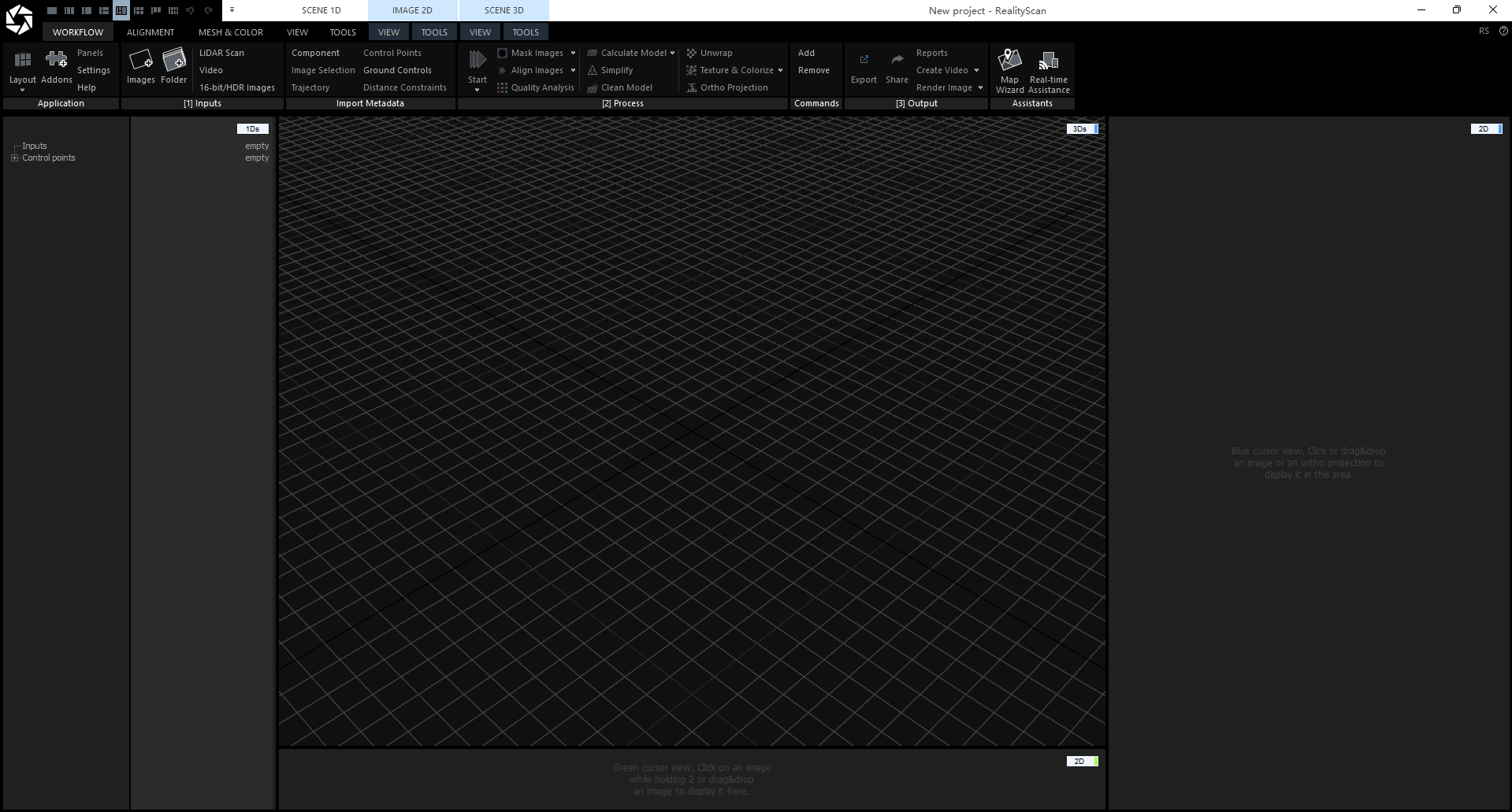Click the Redo arrow icon
This screenshot has height=812, width=1512.
click(208, 10)
